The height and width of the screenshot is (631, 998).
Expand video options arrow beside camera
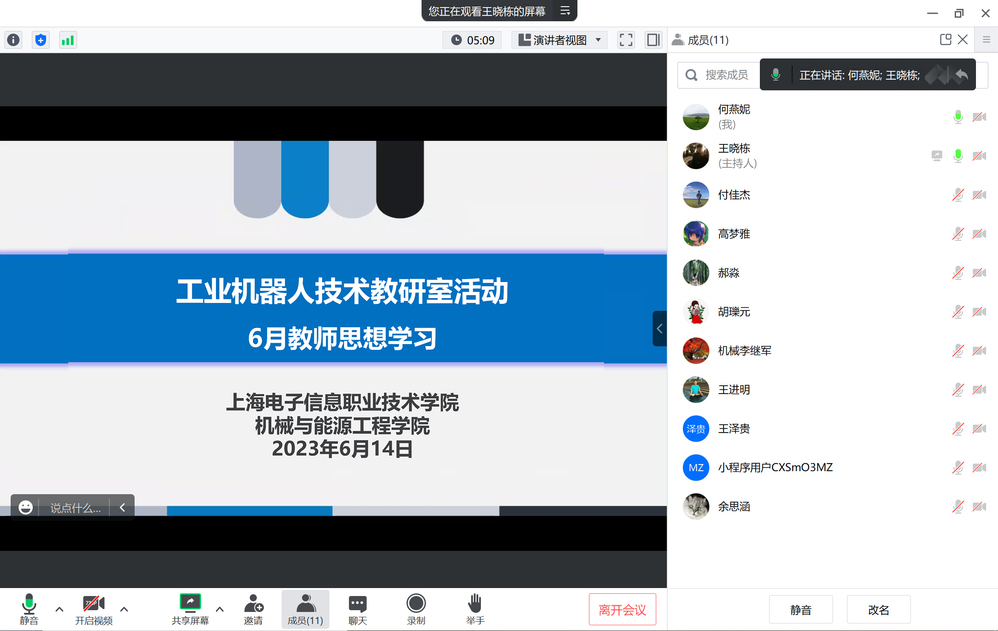(124, 609)
